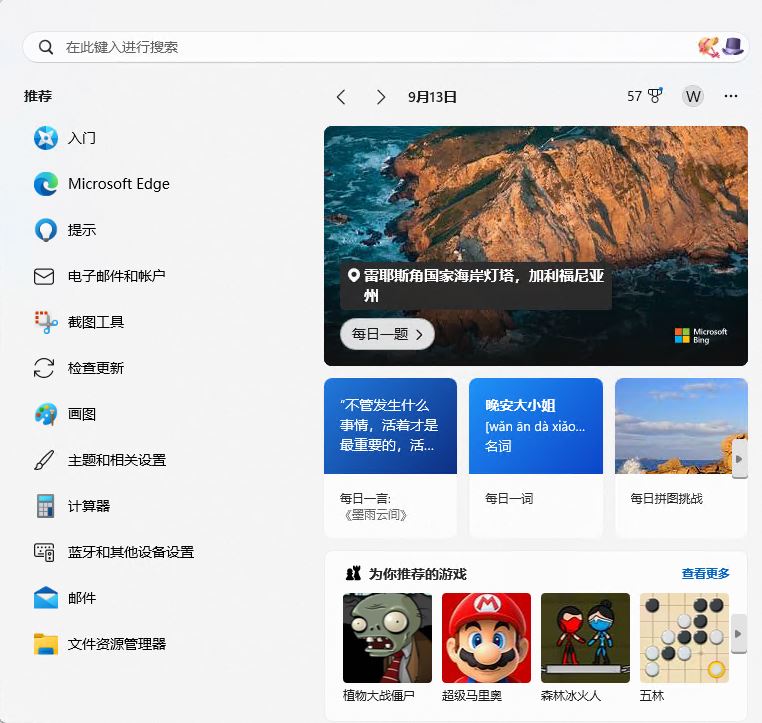
Task: Open the 每日一言 quote card
Action: point(390,458)
